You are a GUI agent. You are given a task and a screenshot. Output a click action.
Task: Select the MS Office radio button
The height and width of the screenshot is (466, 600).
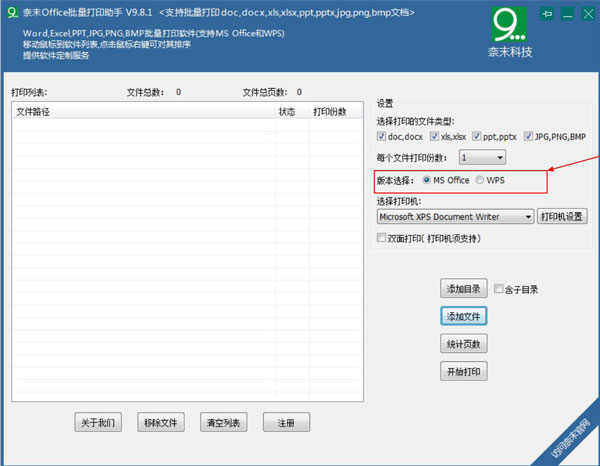[x=426, y=180]
